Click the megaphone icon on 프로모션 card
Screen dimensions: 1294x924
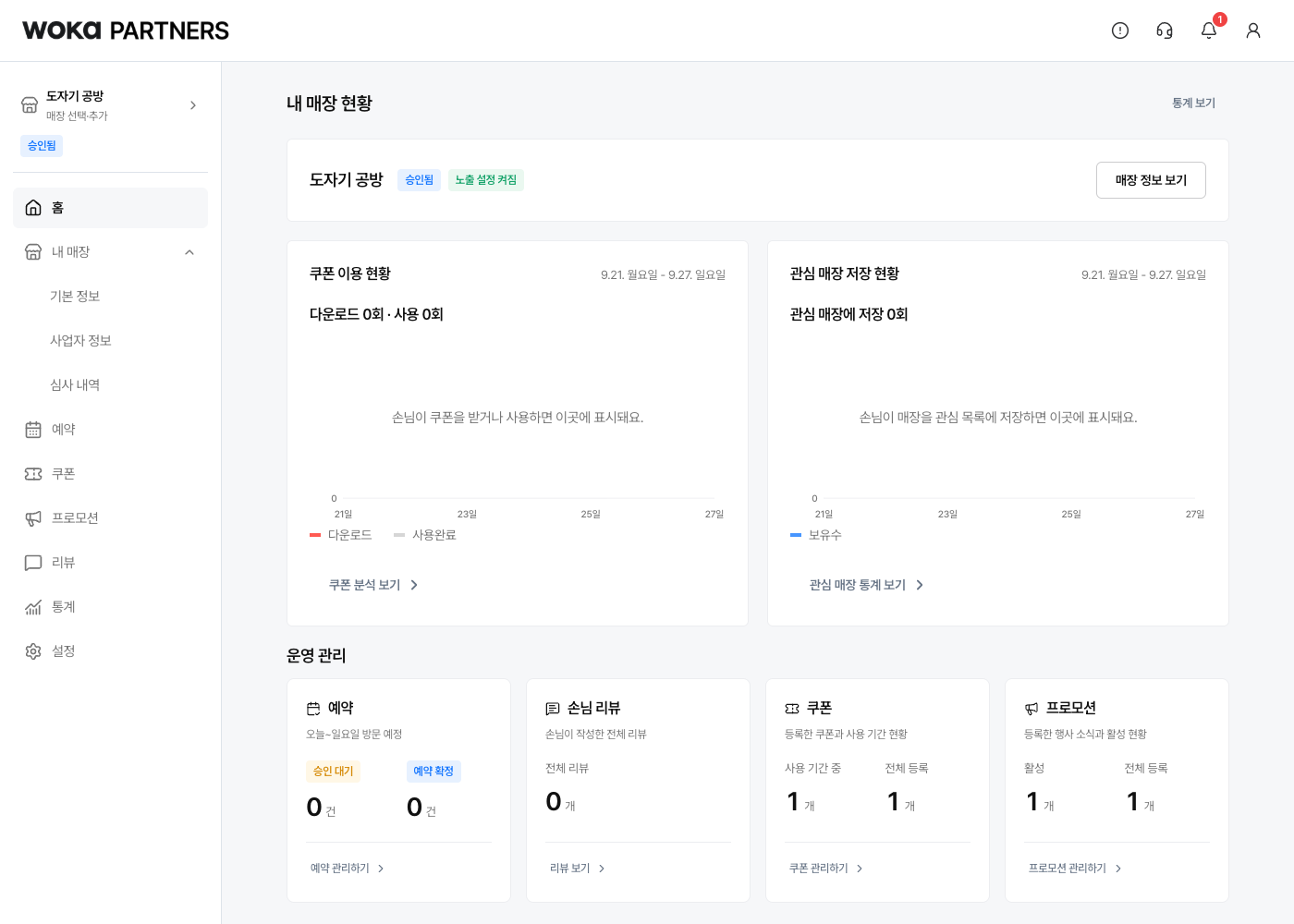[1032, 709]
